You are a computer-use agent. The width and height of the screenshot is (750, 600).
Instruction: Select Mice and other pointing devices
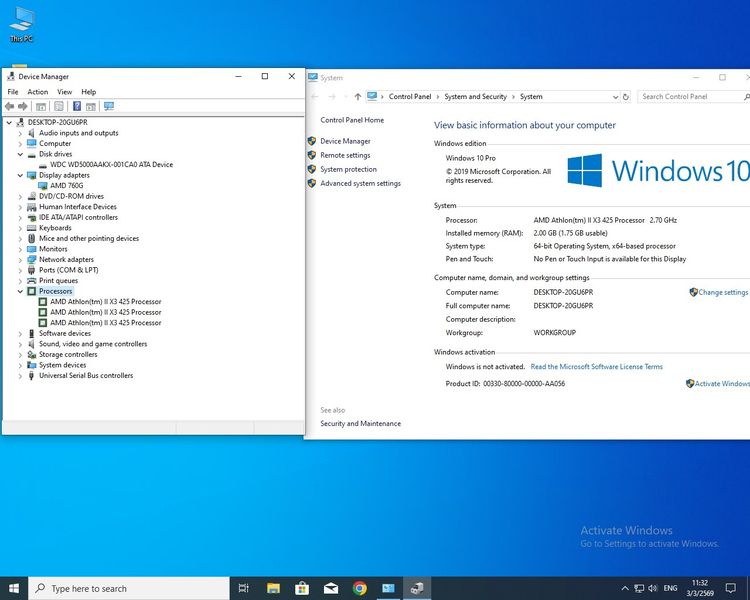click(x=89, y=239)
